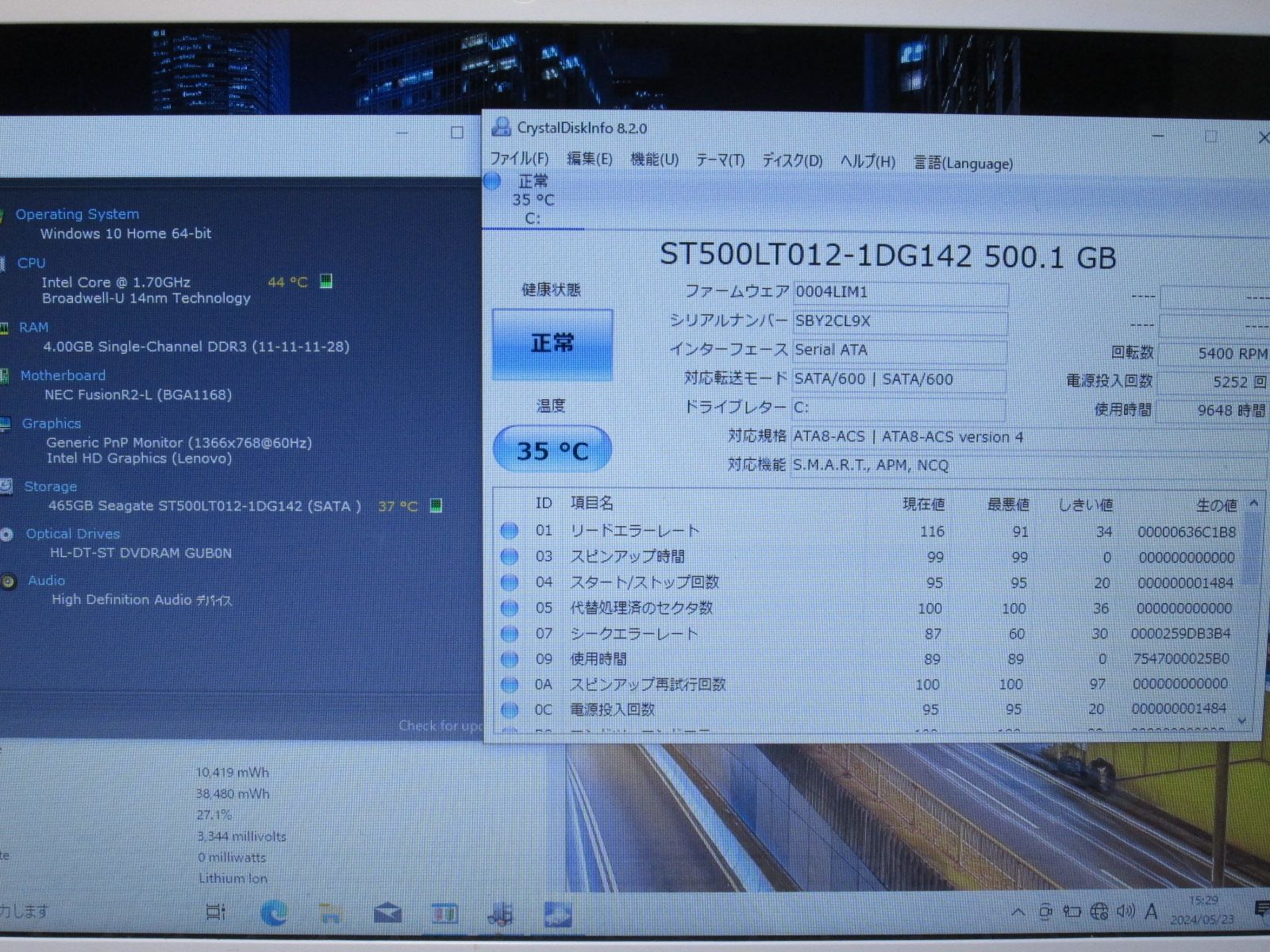Viewport: 1270px width, 952px height.
Task: Open the Optical Drives section in Speccy
Action: point(73,534)
